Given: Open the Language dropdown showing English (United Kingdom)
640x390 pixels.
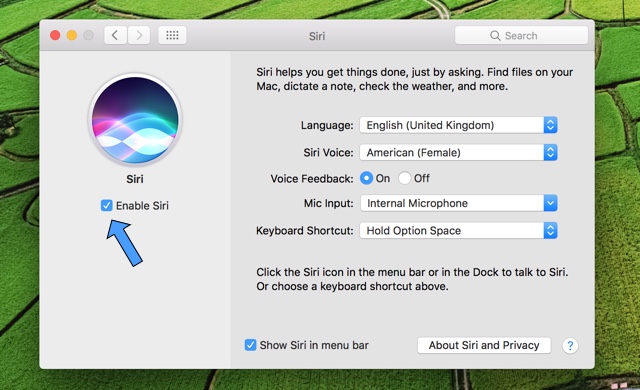Looking at the screenshot, I should point(458,125).
